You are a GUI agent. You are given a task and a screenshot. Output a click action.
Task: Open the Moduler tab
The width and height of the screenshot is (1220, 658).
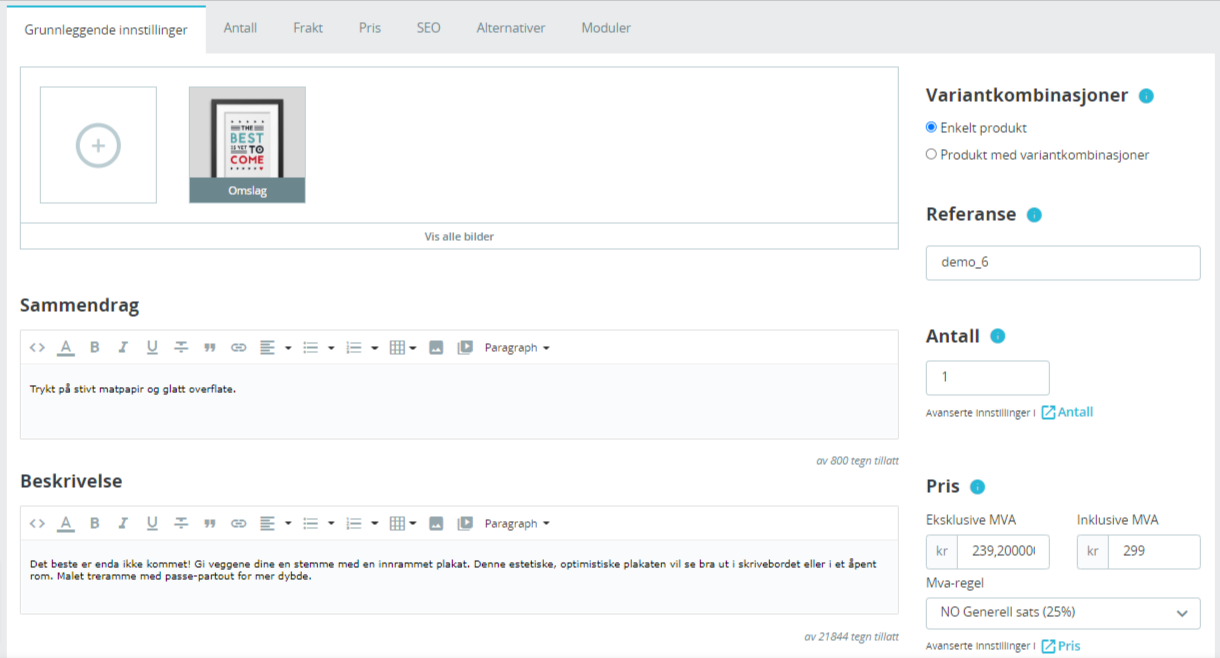pyautogui.click(x=606, y=28)
